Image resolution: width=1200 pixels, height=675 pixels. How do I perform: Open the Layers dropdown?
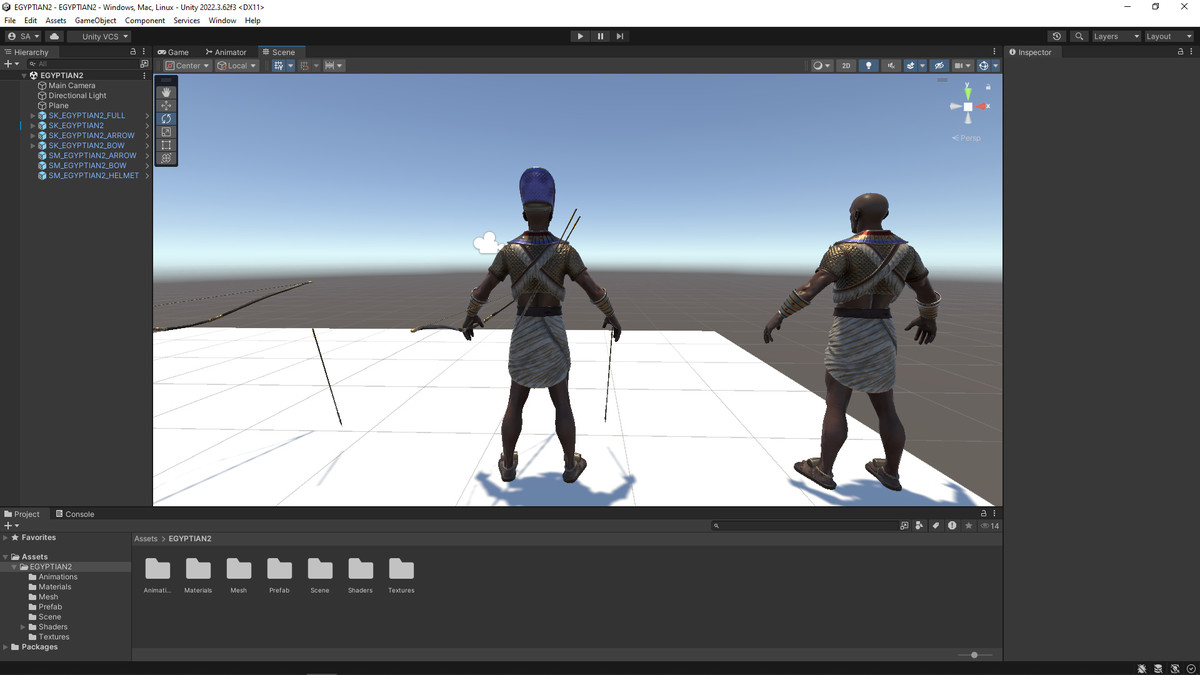point(1115,36)
